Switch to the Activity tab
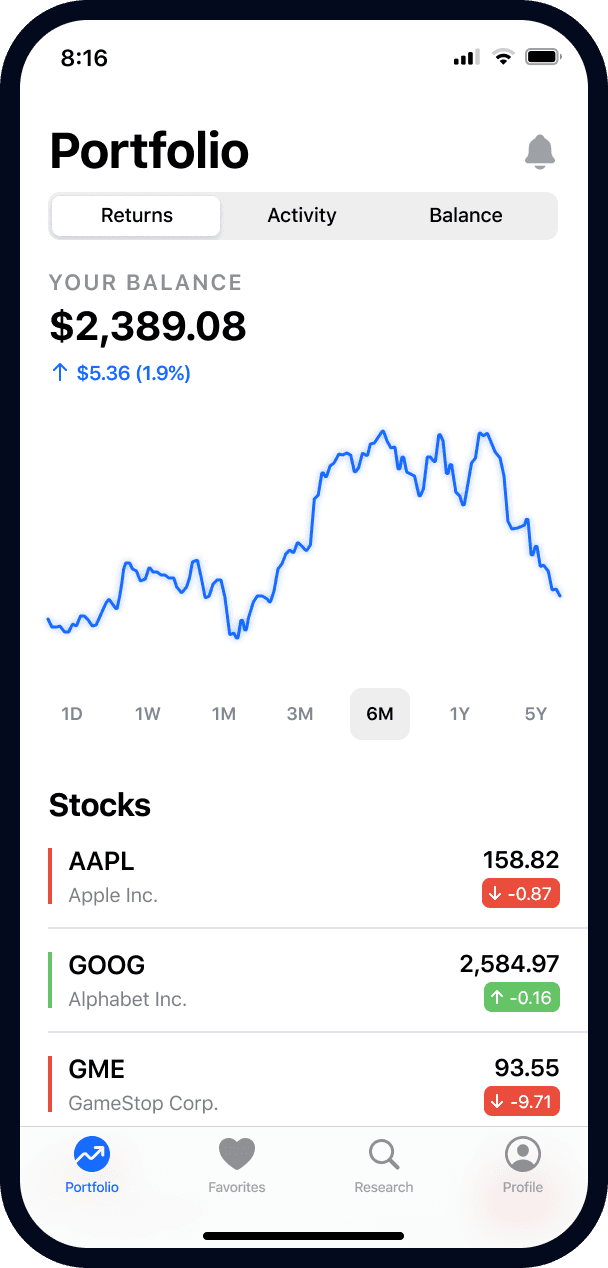608x1268 pixels. [302, 215]
